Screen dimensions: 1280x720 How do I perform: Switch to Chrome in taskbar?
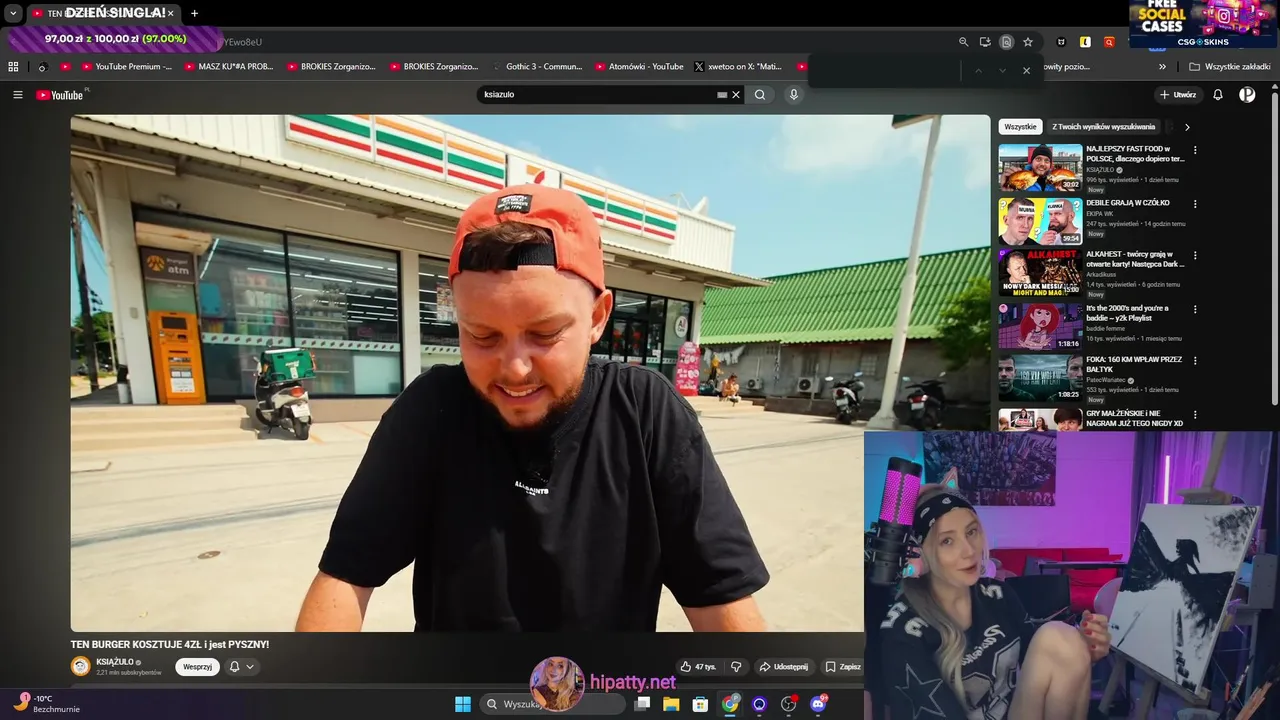click(731, 704)
